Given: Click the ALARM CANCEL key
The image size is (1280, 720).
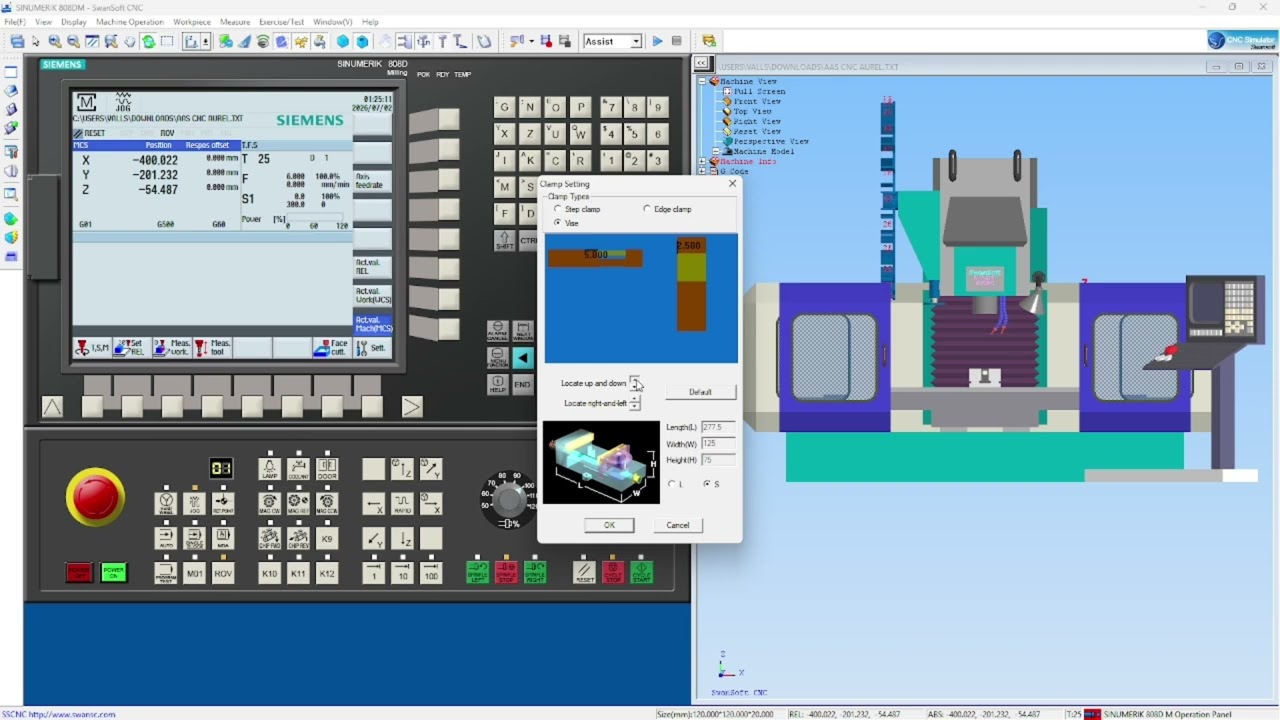Looking at the screenshot, I should (x=497, y=331).
